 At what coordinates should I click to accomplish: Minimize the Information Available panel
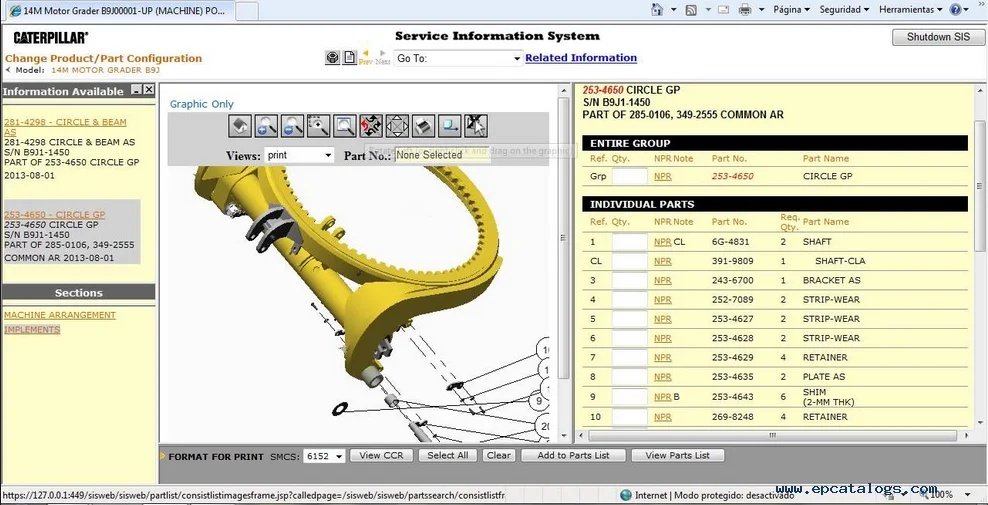(136, 91)
